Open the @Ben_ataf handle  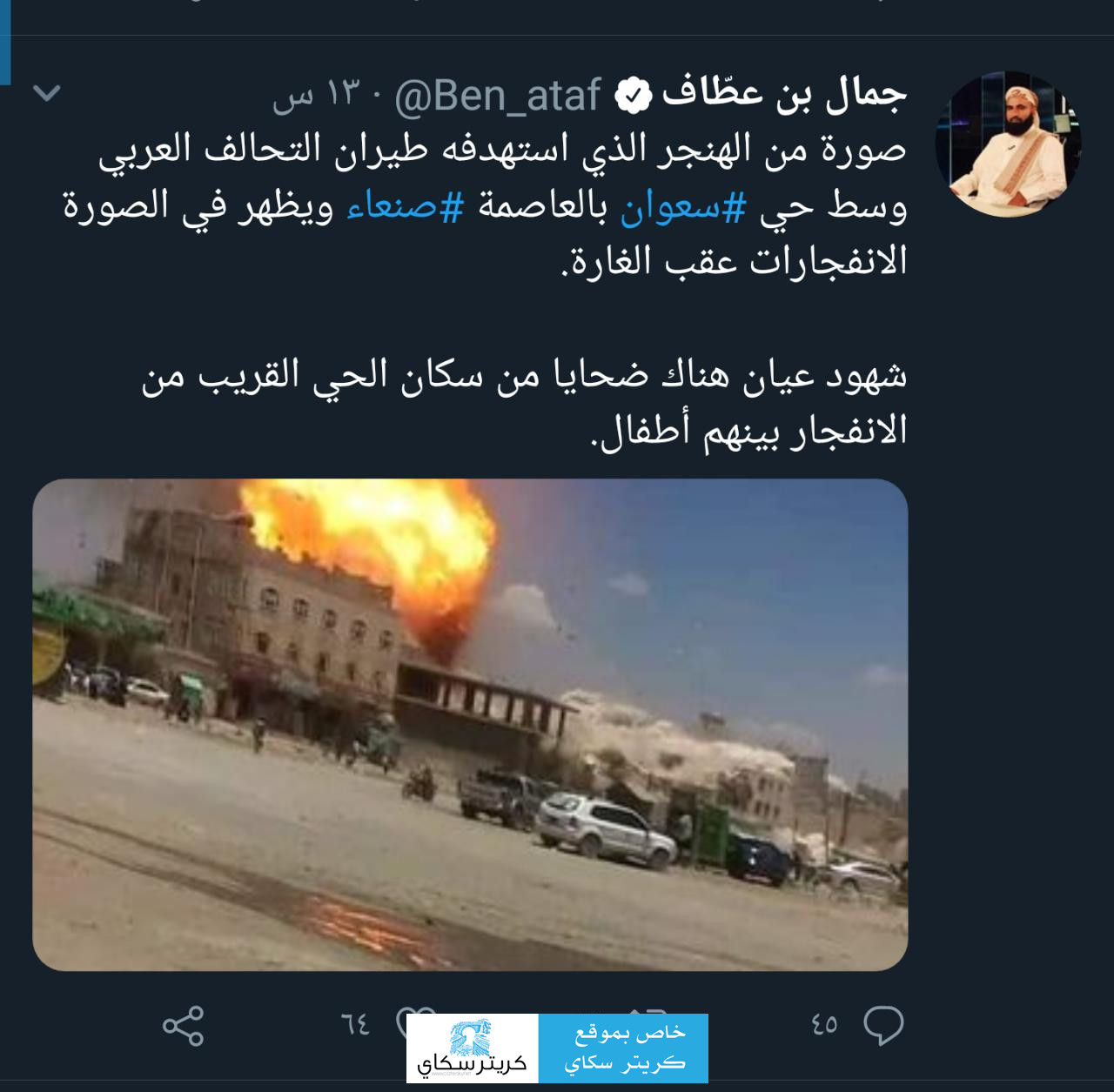pyautogui.click(x=498, y=95)
